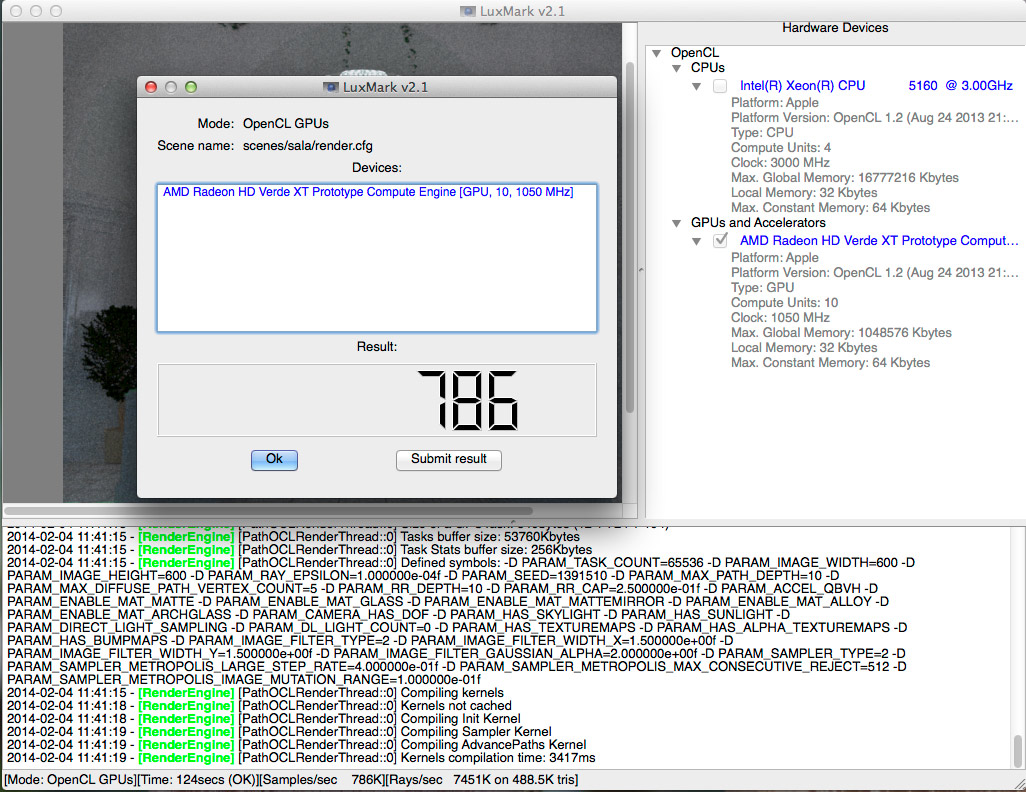The image size is (1026, 792).
Task: Collapse the OpenCL tree node
Action: (657, 53)
